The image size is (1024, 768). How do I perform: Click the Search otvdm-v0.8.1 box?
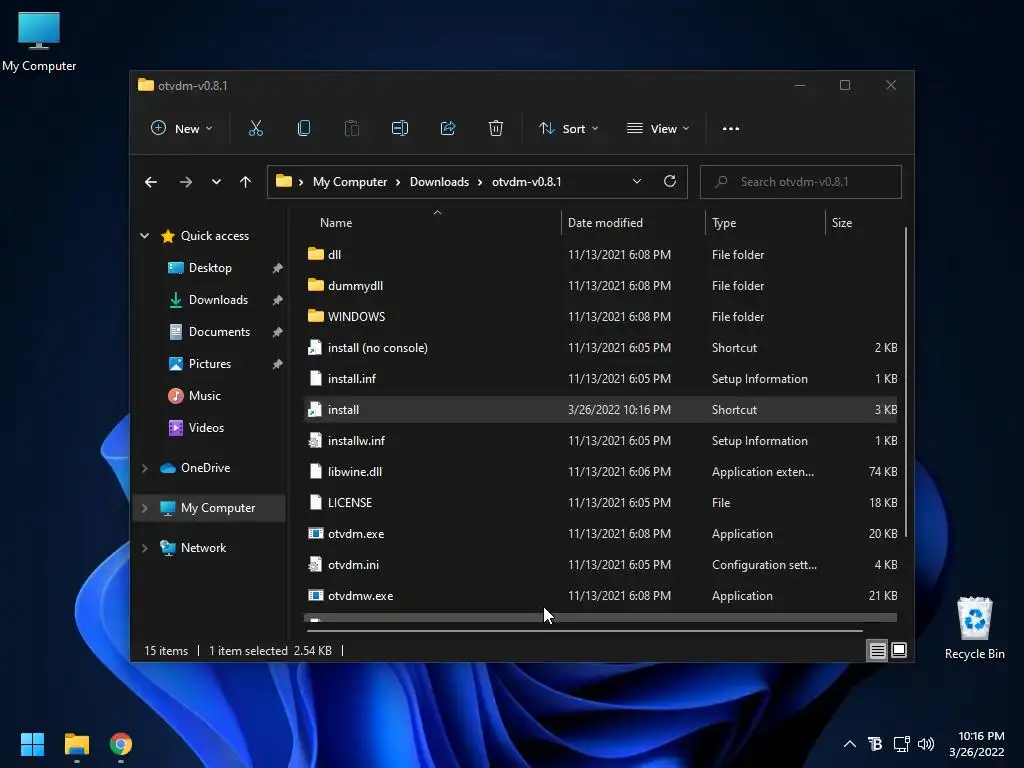click(801, 182)
